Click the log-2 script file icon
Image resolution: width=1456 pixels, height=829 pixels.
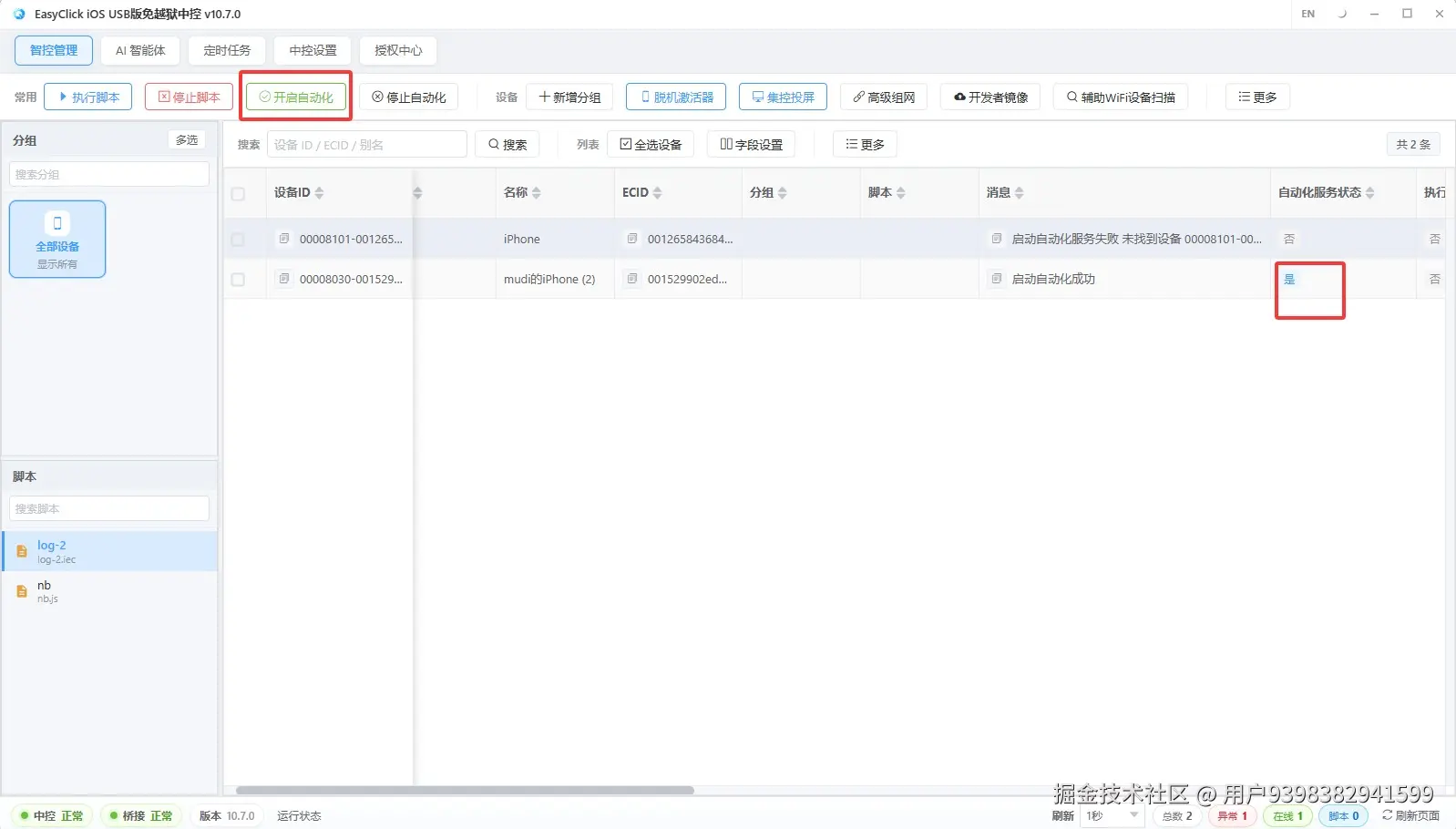click(22, 551)
